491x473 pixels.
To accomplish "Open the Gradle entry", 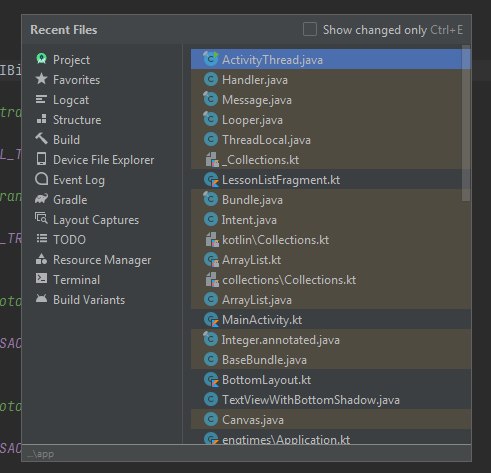I will pos(70,200).
